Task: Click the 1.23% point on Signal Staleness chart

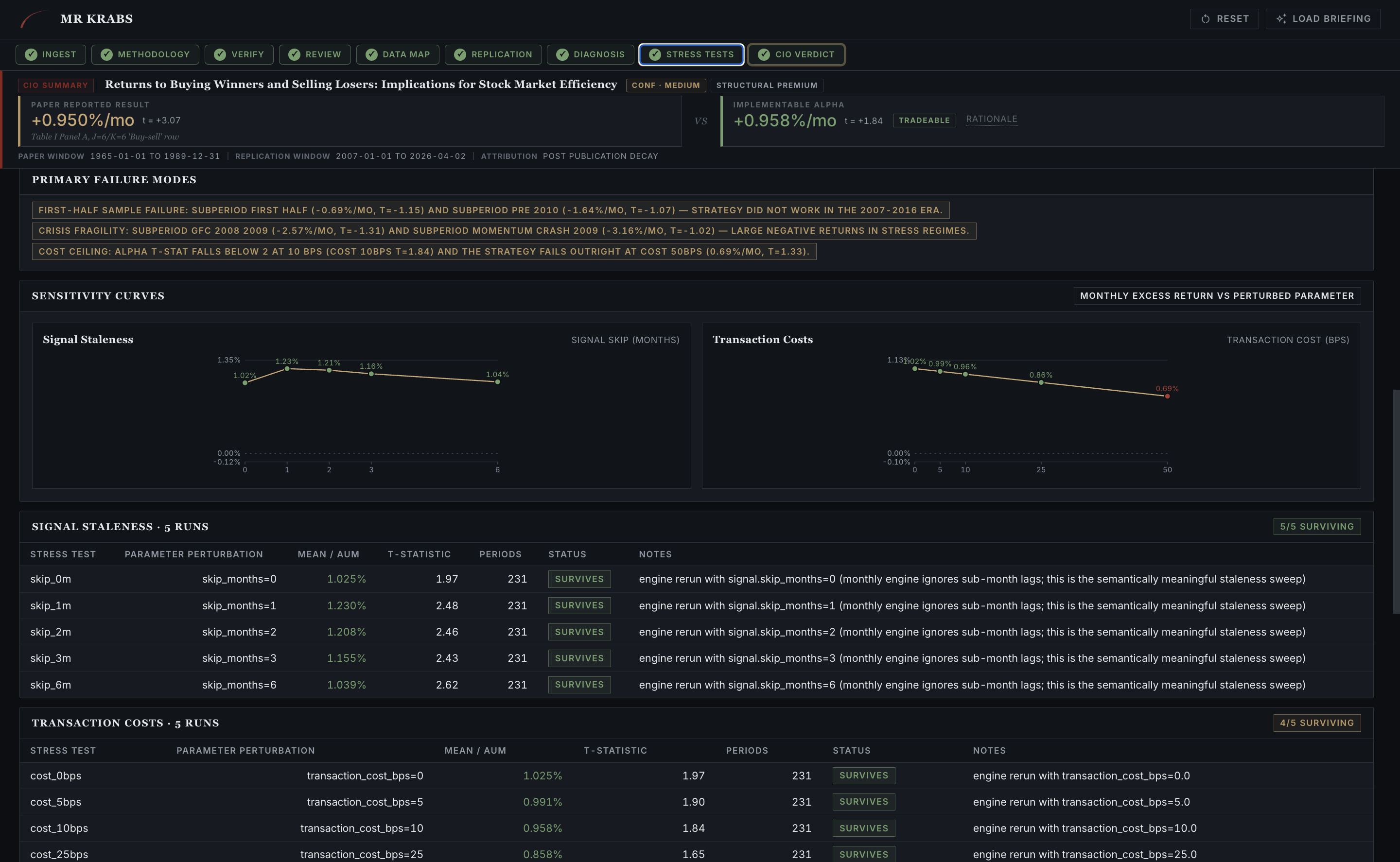Action: click(x=287, y=369)
